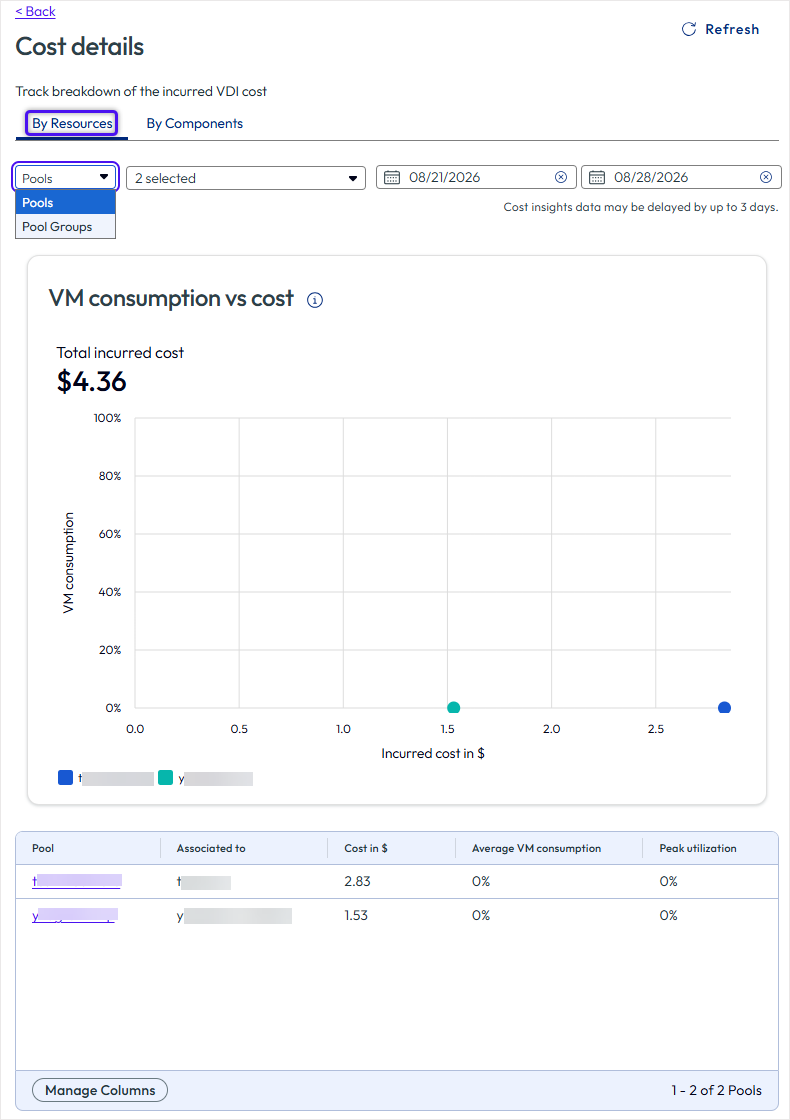Click the Manage Columns button

coord(100,1090)
